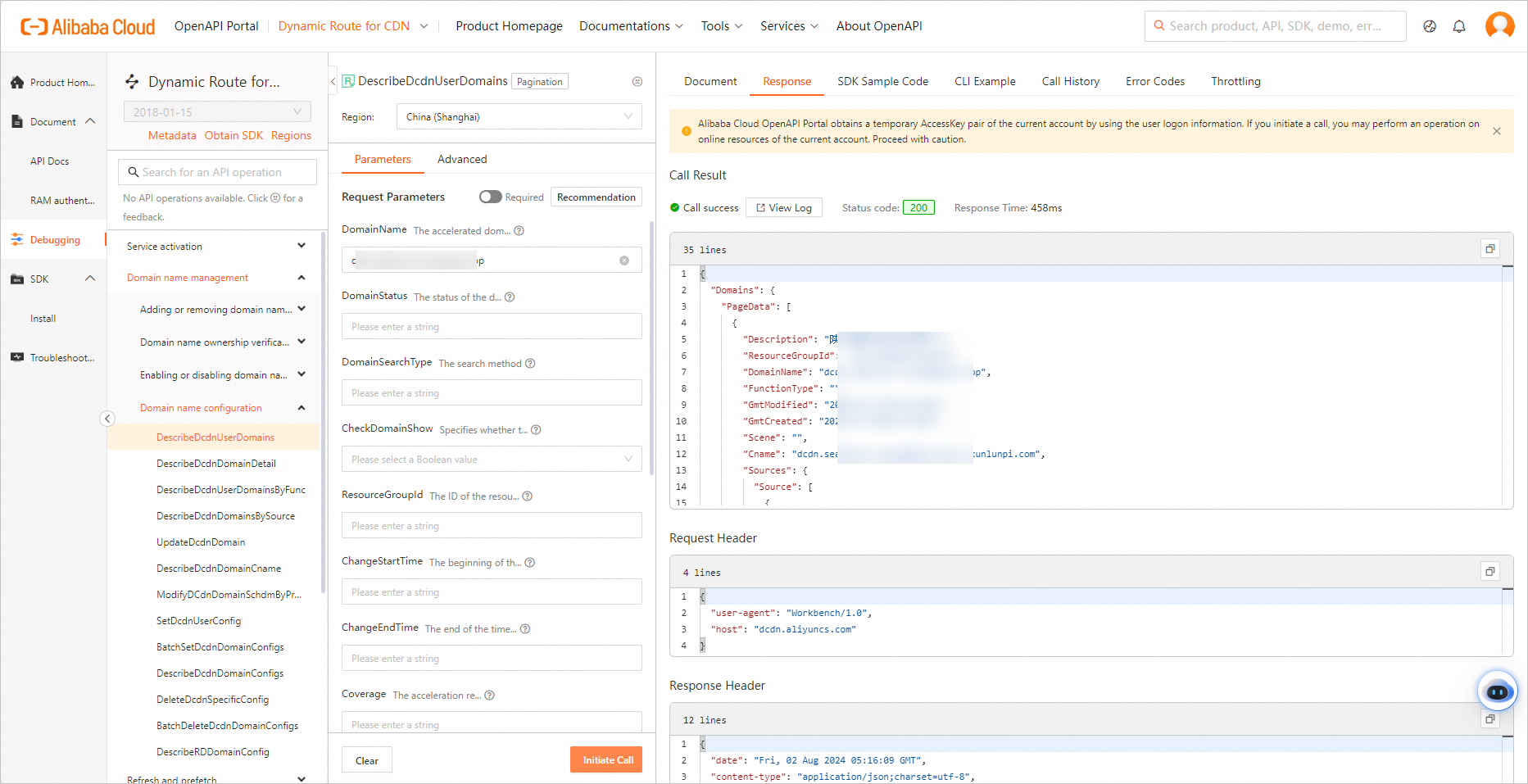The image size is (1528, 784).
Task: Show help for Coverage parameter
Action: click(490, 696)
